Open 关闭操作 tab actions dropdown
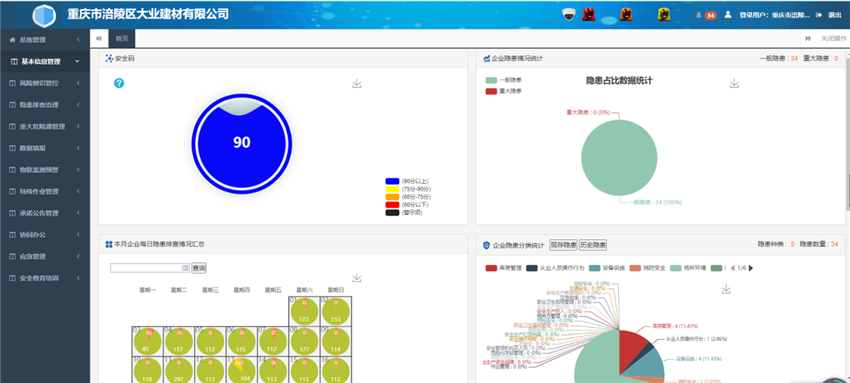The width and height of the screenshot is (850, 383). (833, 38)
